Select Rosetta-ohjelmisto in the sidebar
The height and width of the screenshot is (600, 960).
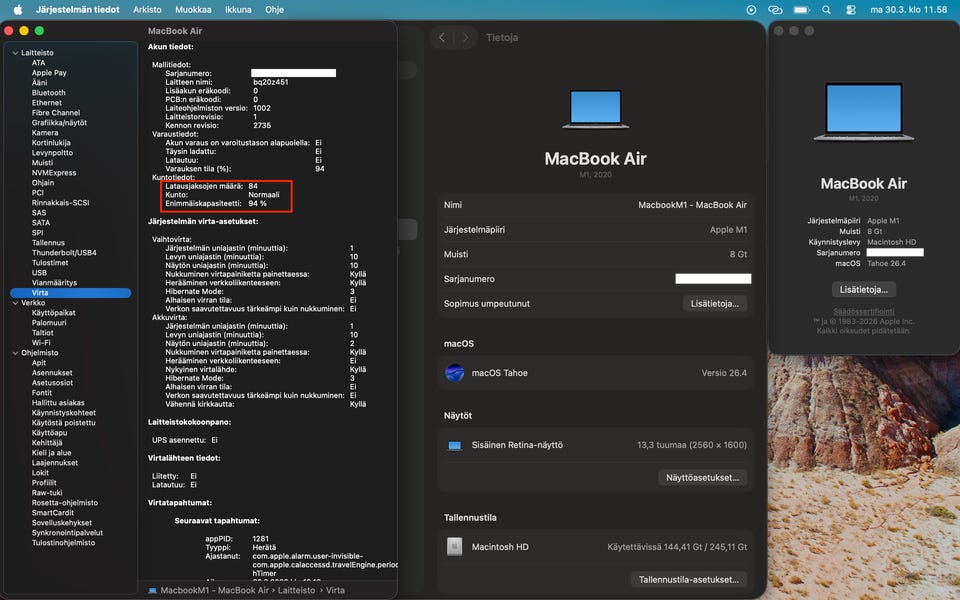[x=65, y=503]
